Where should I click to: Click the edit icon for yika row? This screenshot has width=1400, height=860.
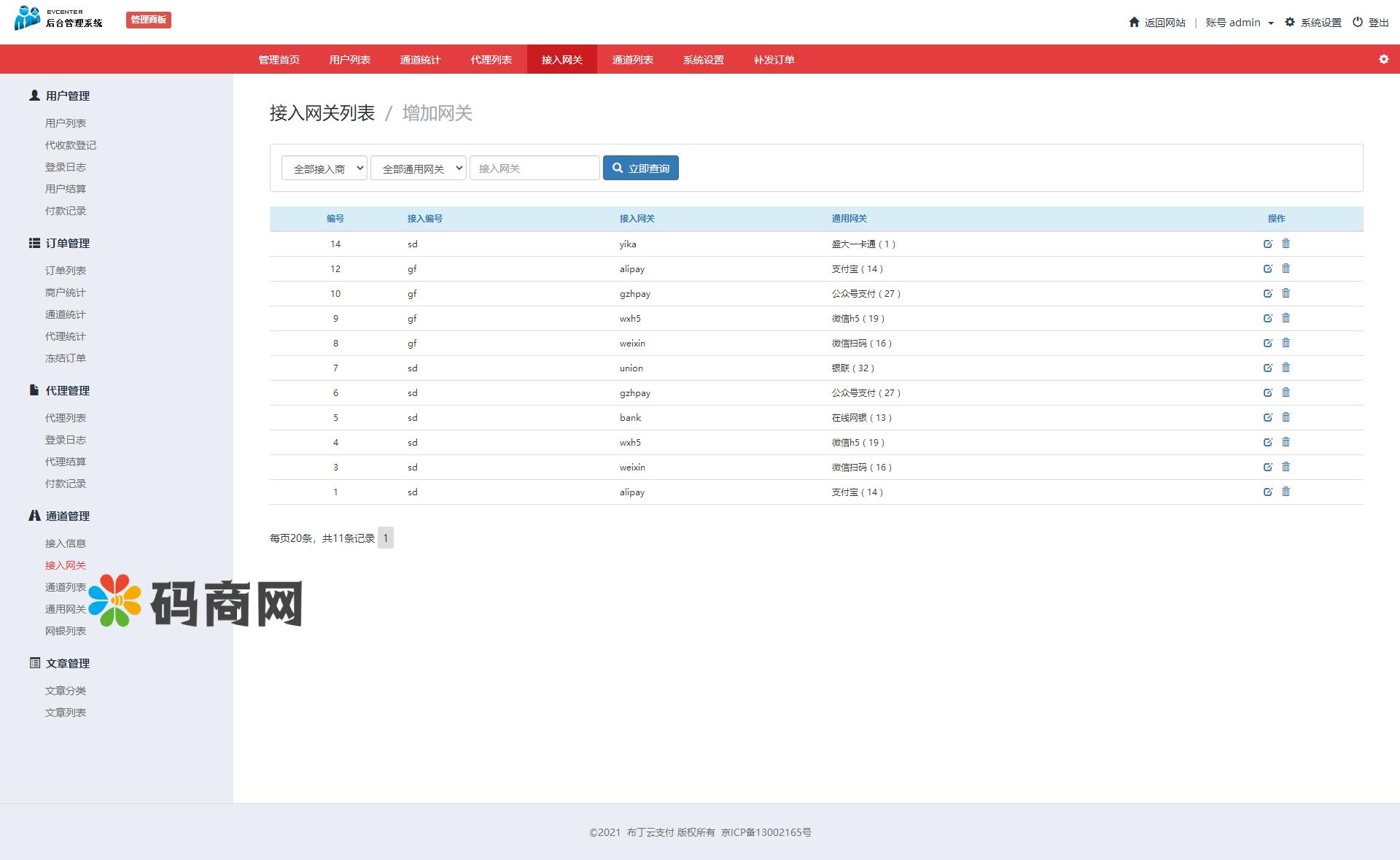tap(1268, 244)
